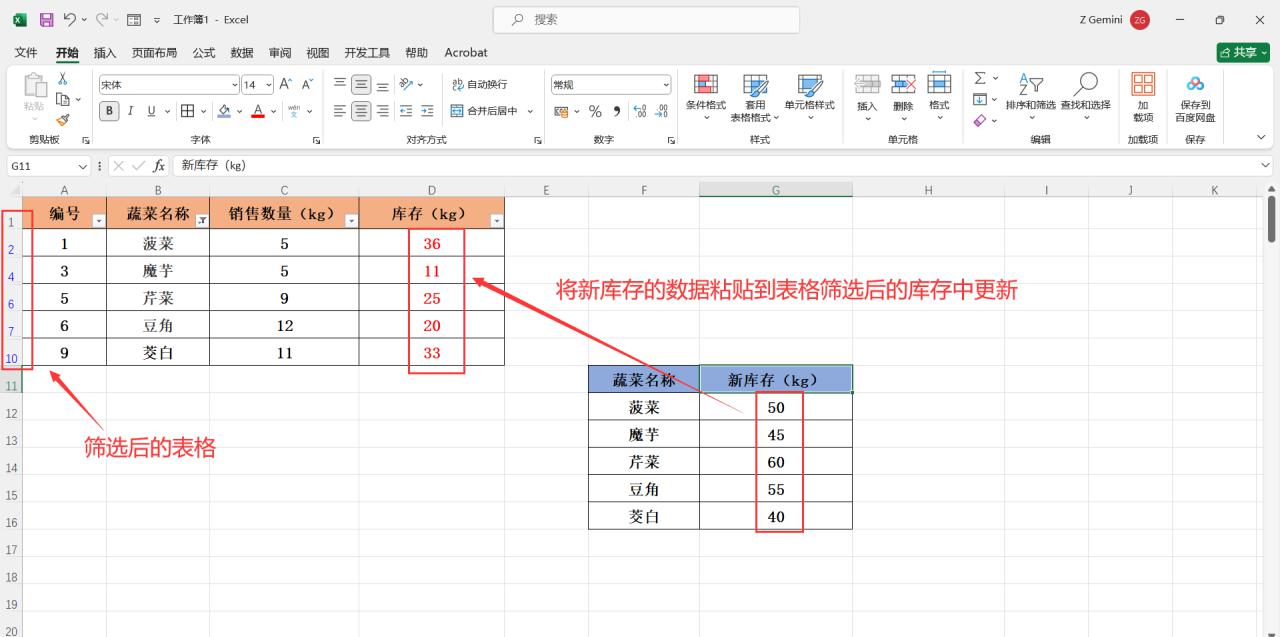
Task: Click the borders grid icon
Action: point(189,111)
